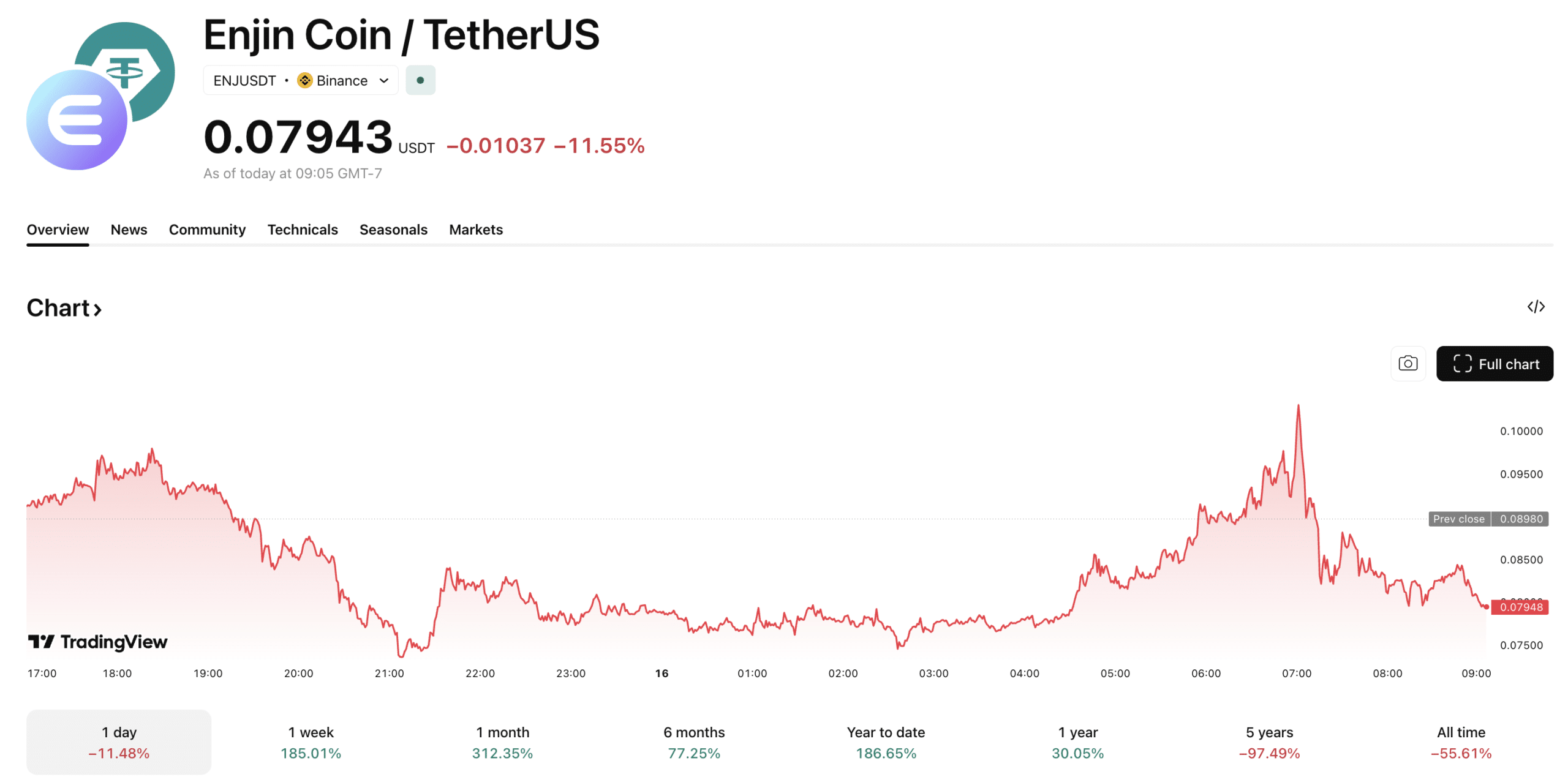
Task: Expand to Full chart view
Action: tap(1495, 363)
